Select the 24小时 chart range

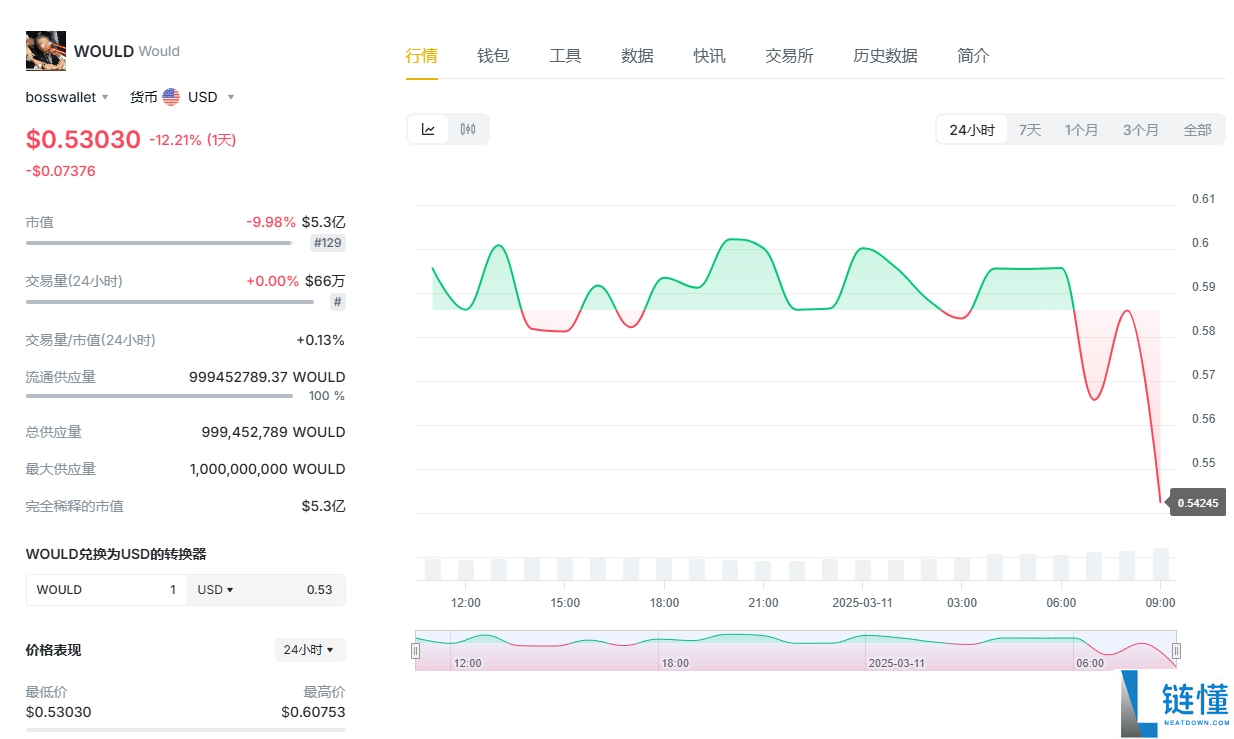coord(972,130)
